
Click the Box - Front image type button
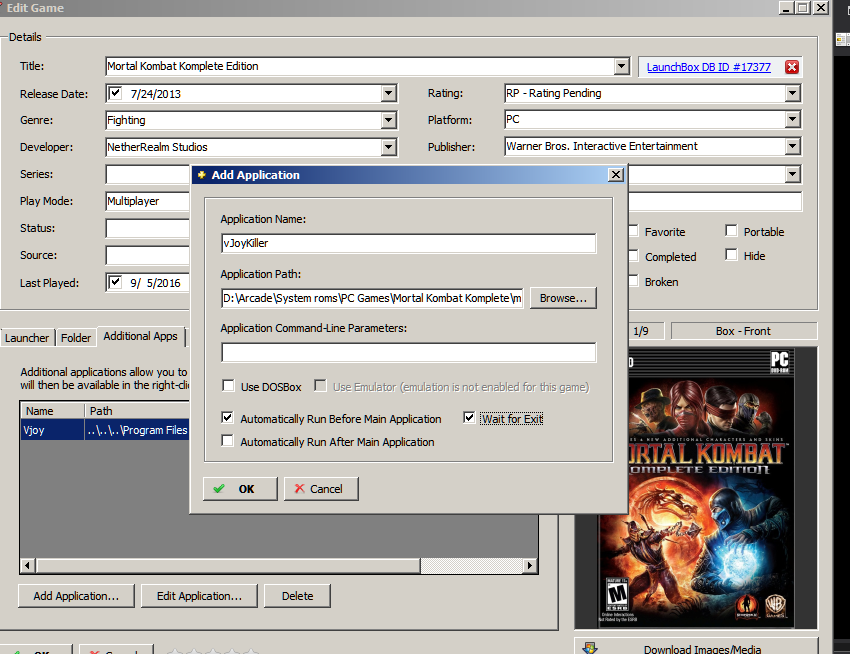click(743, 331)
